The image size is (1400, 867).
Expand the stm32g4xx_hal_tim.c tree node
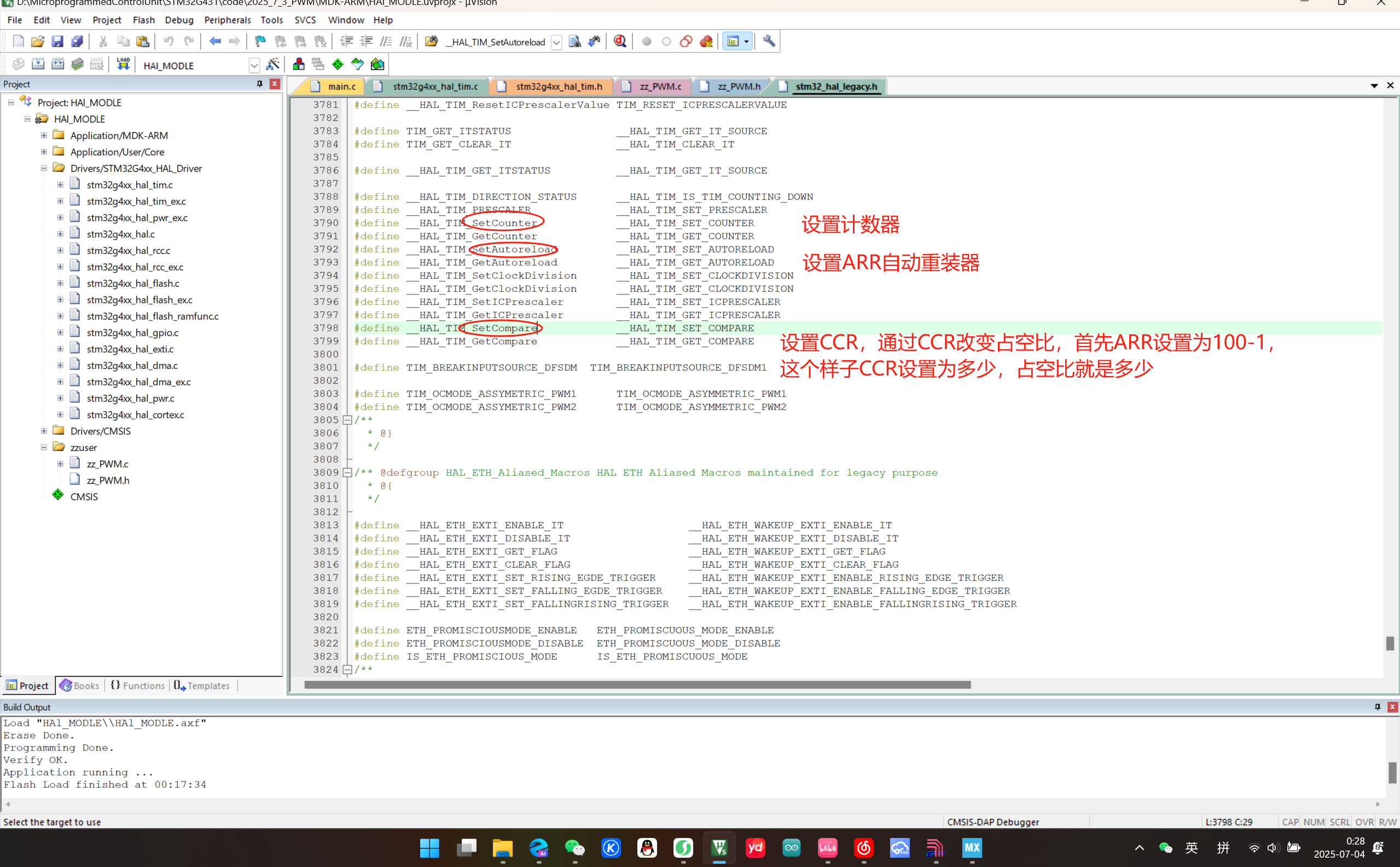click(x=60, y=184)
